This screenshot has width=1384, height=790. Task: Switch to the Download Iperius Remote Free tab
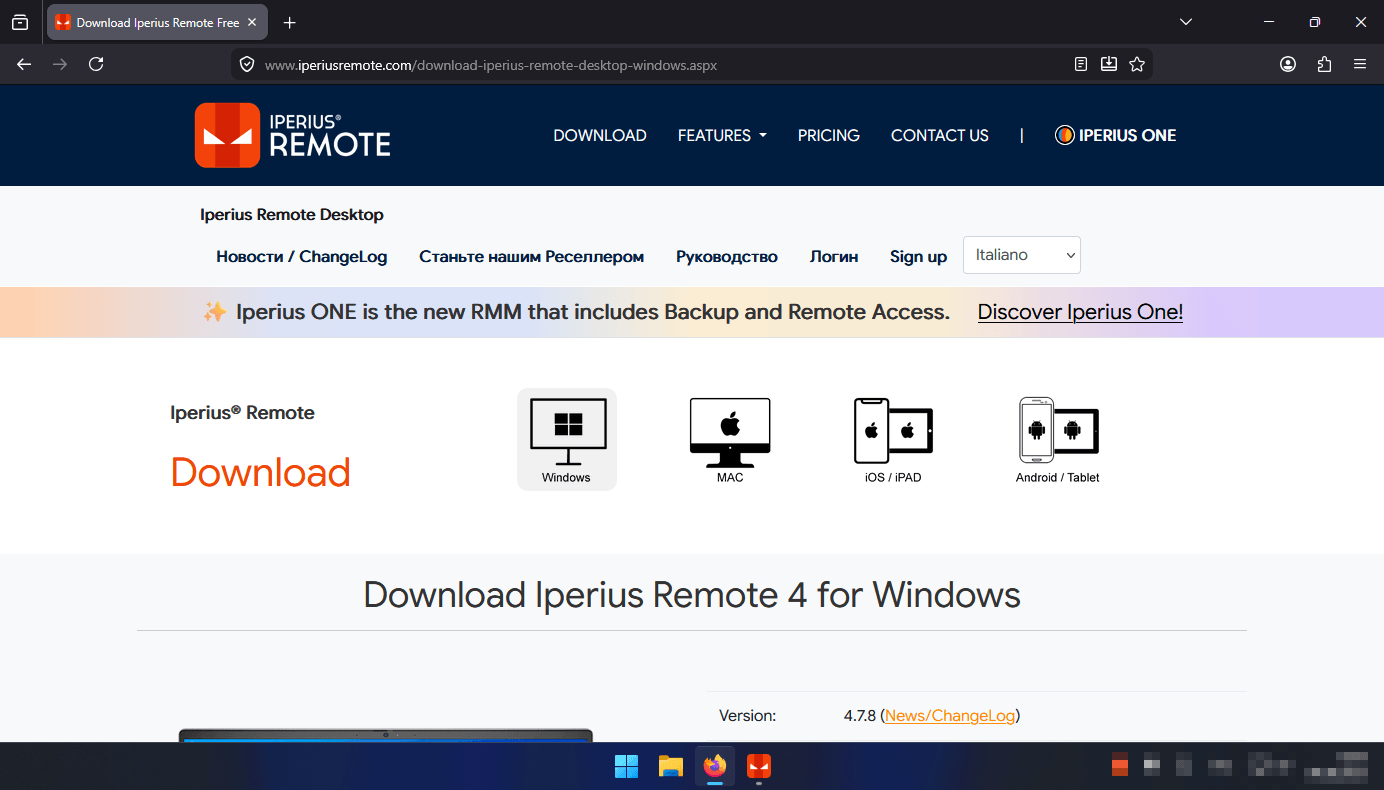(x=159, y=22)
